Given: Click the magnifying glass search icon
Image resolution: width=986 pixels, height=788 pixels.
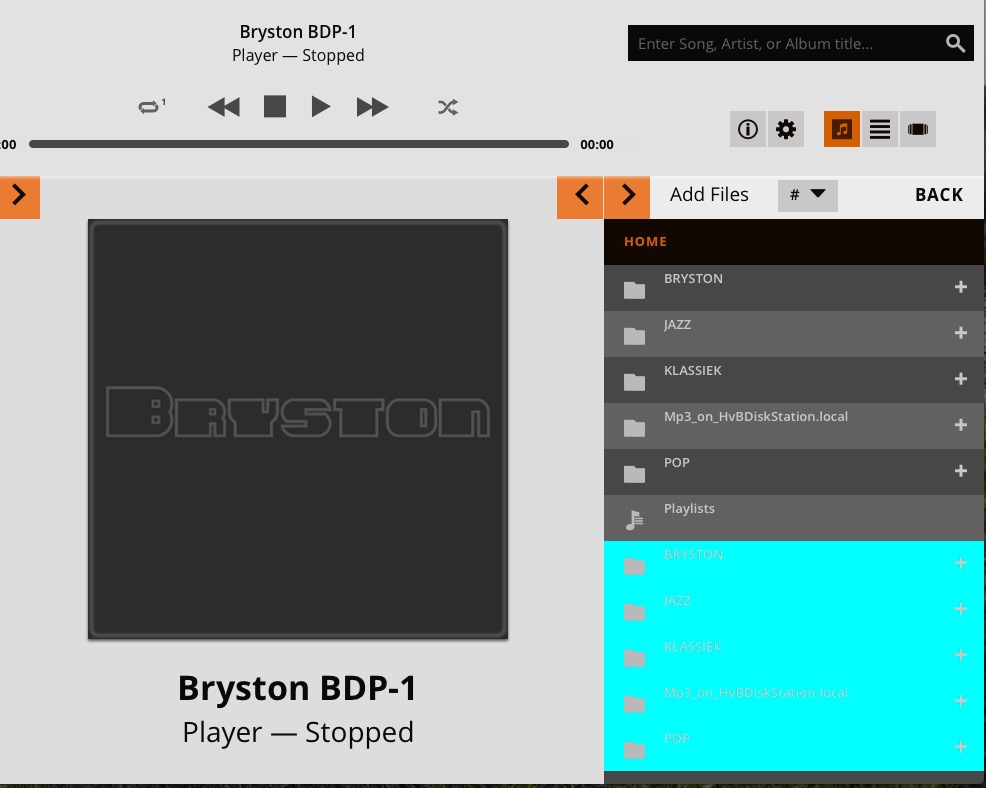Looking at the screenshot, I should click(x=955, y=43).
